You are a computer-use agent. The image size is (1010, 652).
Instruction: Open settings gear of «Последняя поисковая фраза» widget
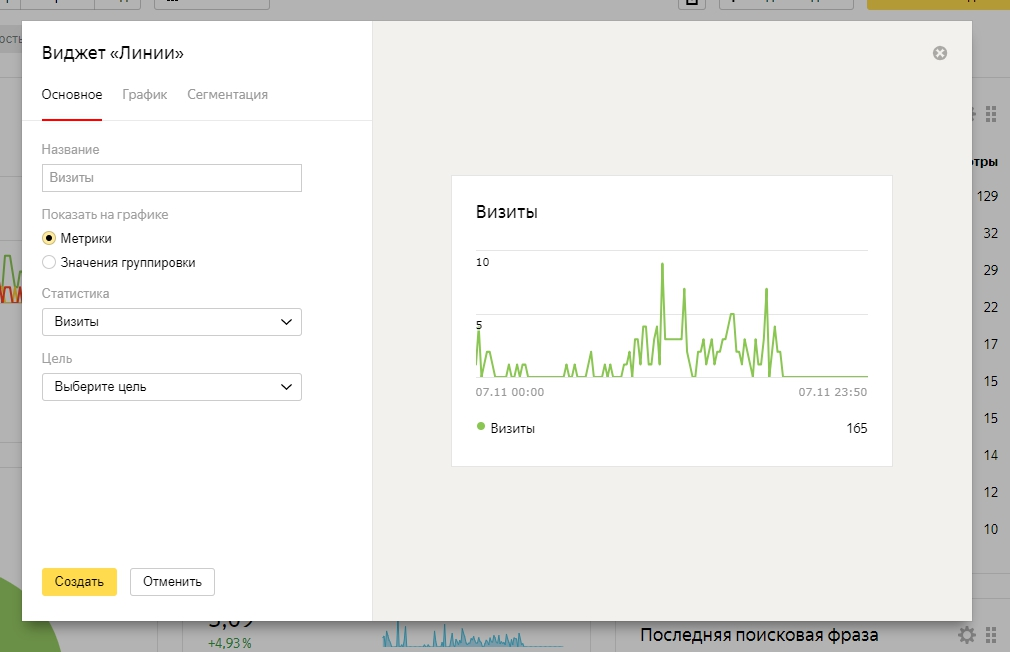coord(966,635)
